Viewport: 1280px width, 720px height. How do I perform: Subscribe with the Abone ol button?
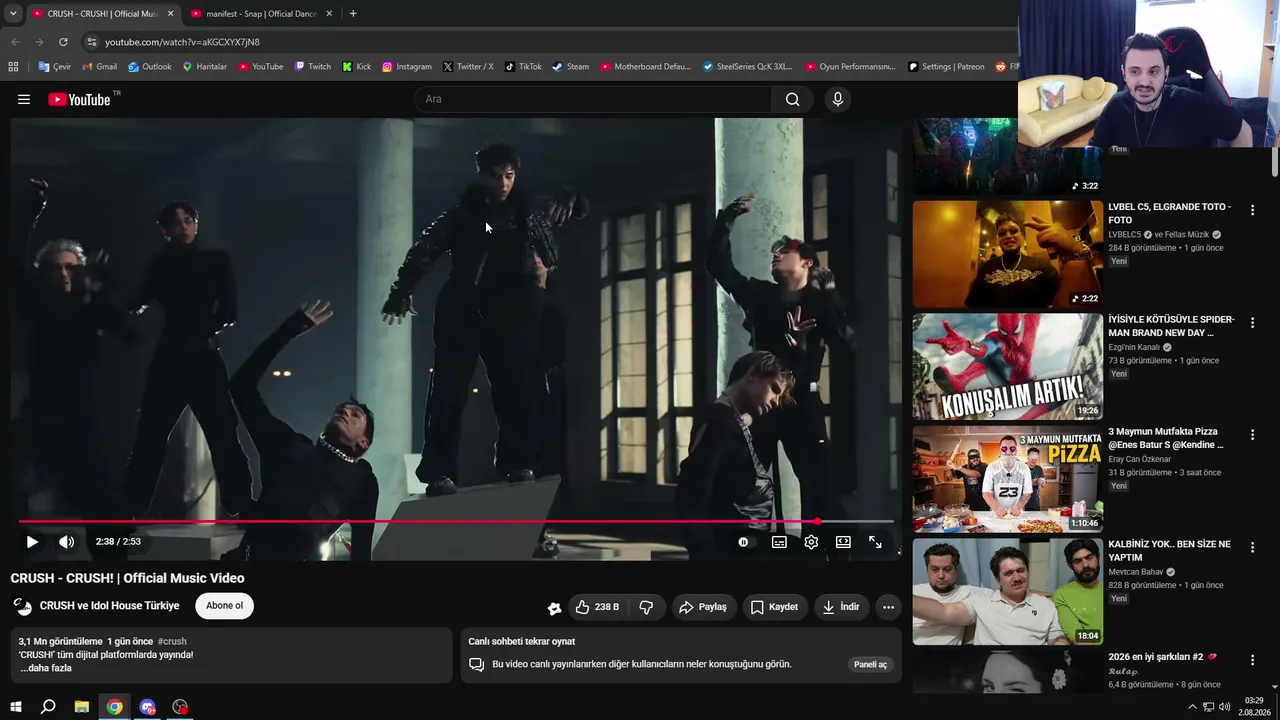click(x=224, y=606)
